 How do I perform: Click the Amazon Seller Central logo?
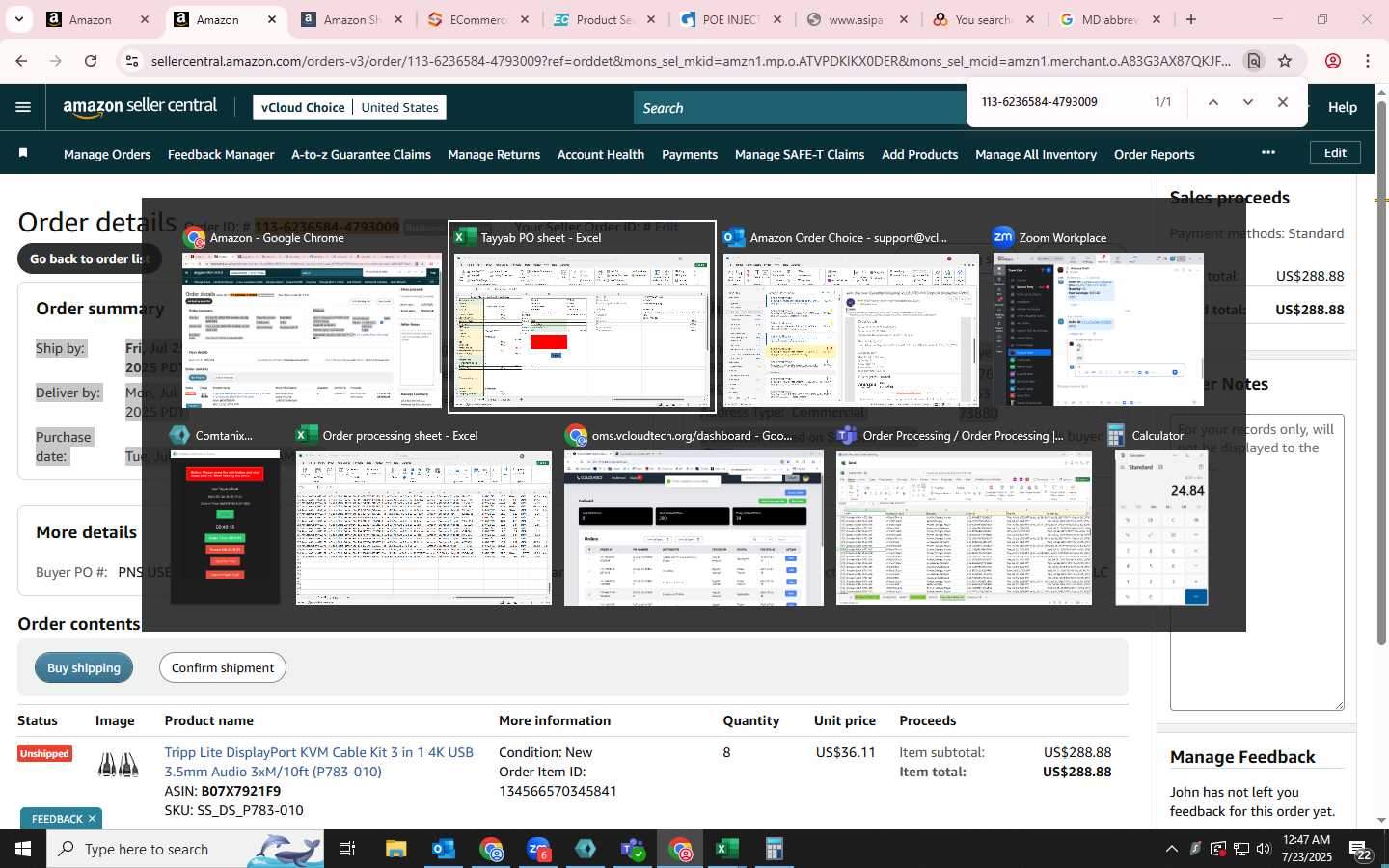(140, 107)
